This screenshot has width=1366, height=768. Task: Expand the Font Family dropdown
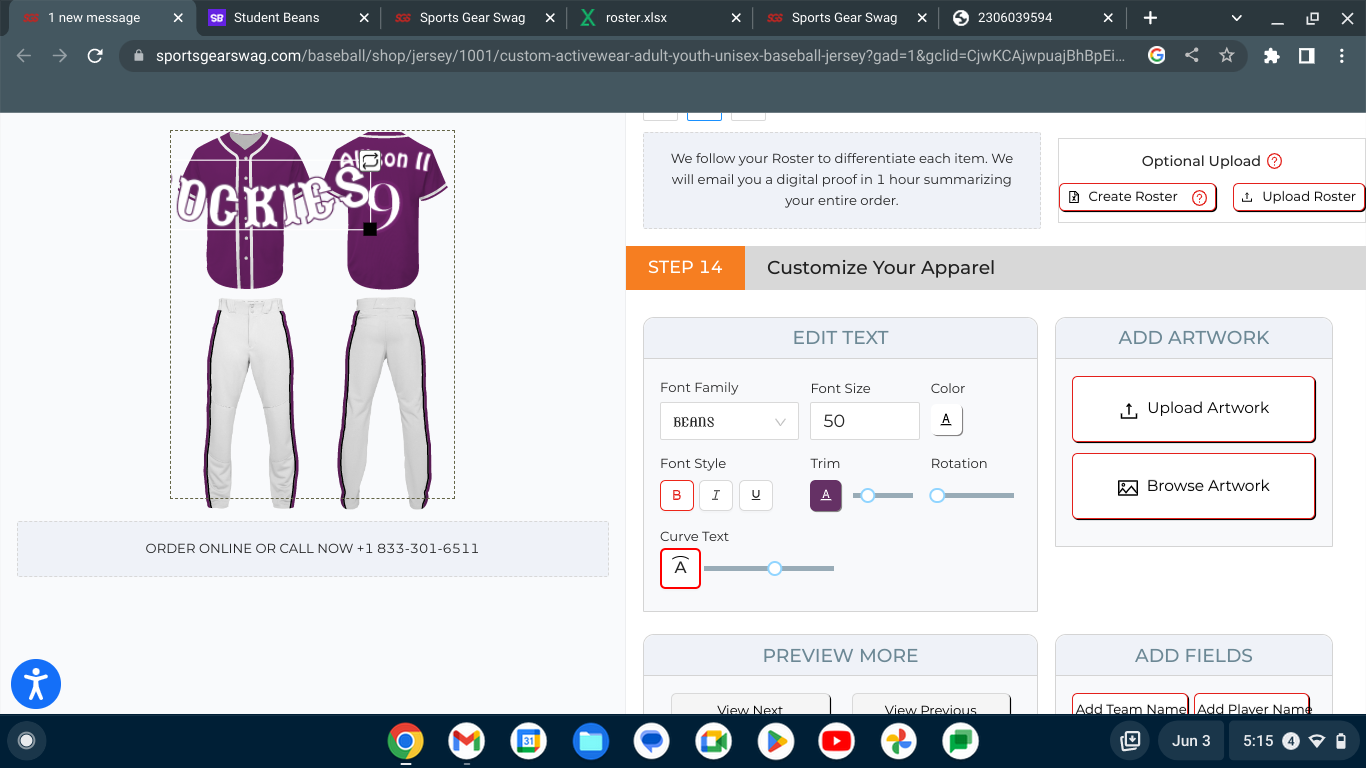click(729, 421)
